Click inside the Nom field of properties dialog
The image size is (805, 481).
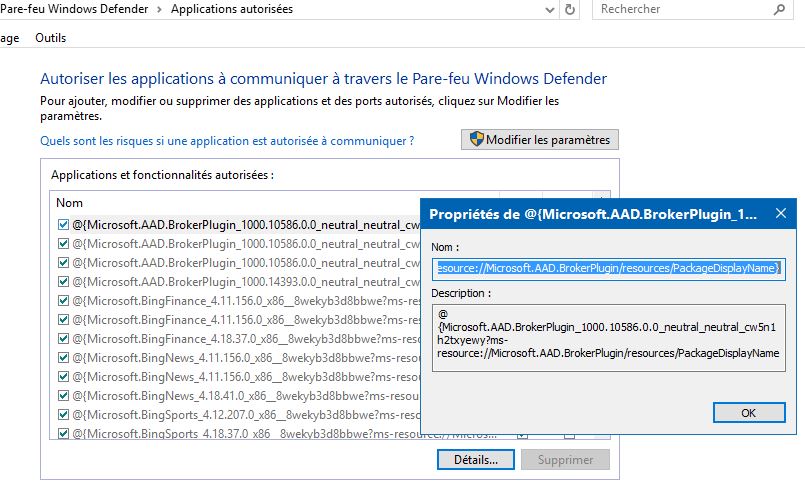coord(608,268)
